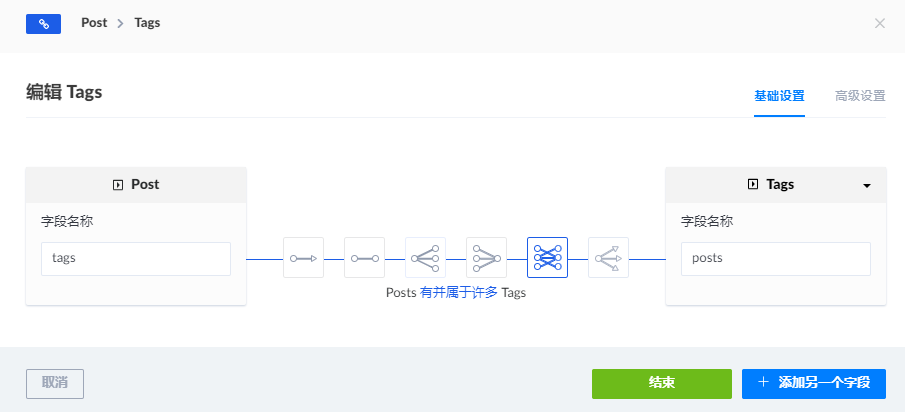Expand the Tags header selector
The height and width of the screenshot is (412, 905).
point(776,185)
